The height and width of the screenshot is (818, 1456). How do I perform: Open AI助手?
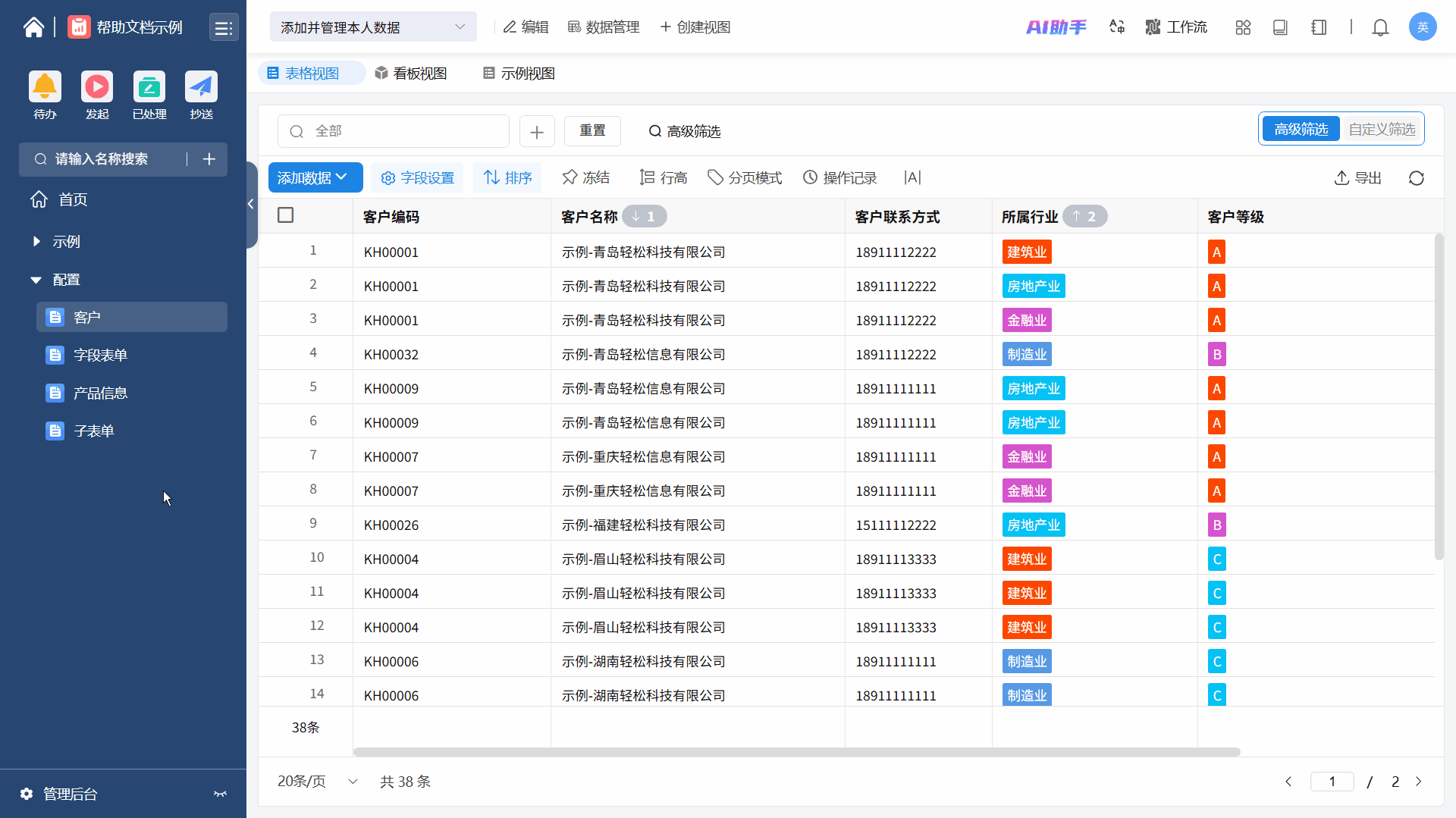pos(1056,27)
